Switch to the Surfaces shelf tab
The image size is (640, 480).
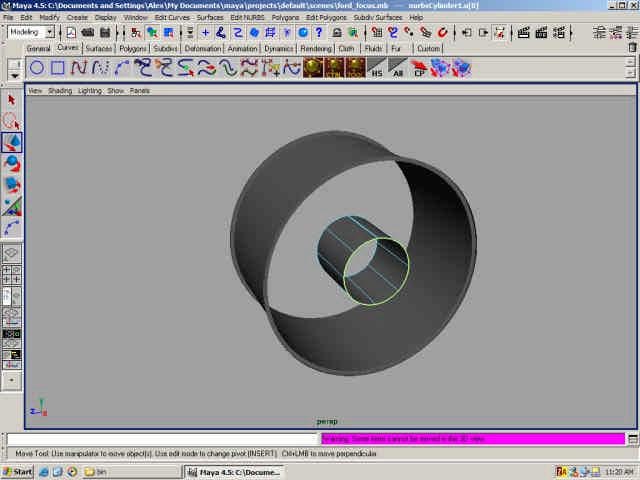coord(99,48)
